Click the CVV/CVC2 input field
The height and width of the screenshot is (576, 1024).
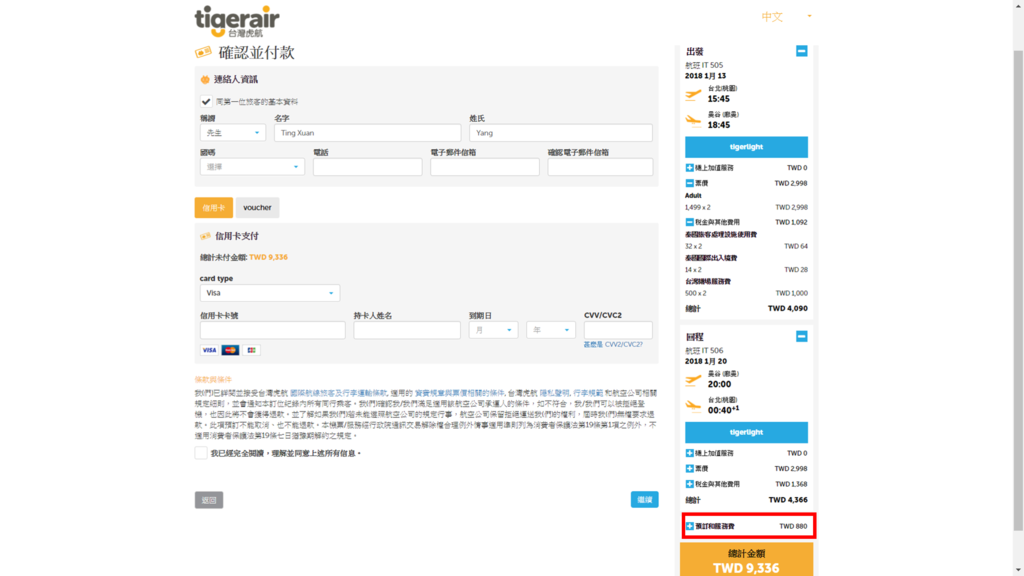[x=618, y=330]
